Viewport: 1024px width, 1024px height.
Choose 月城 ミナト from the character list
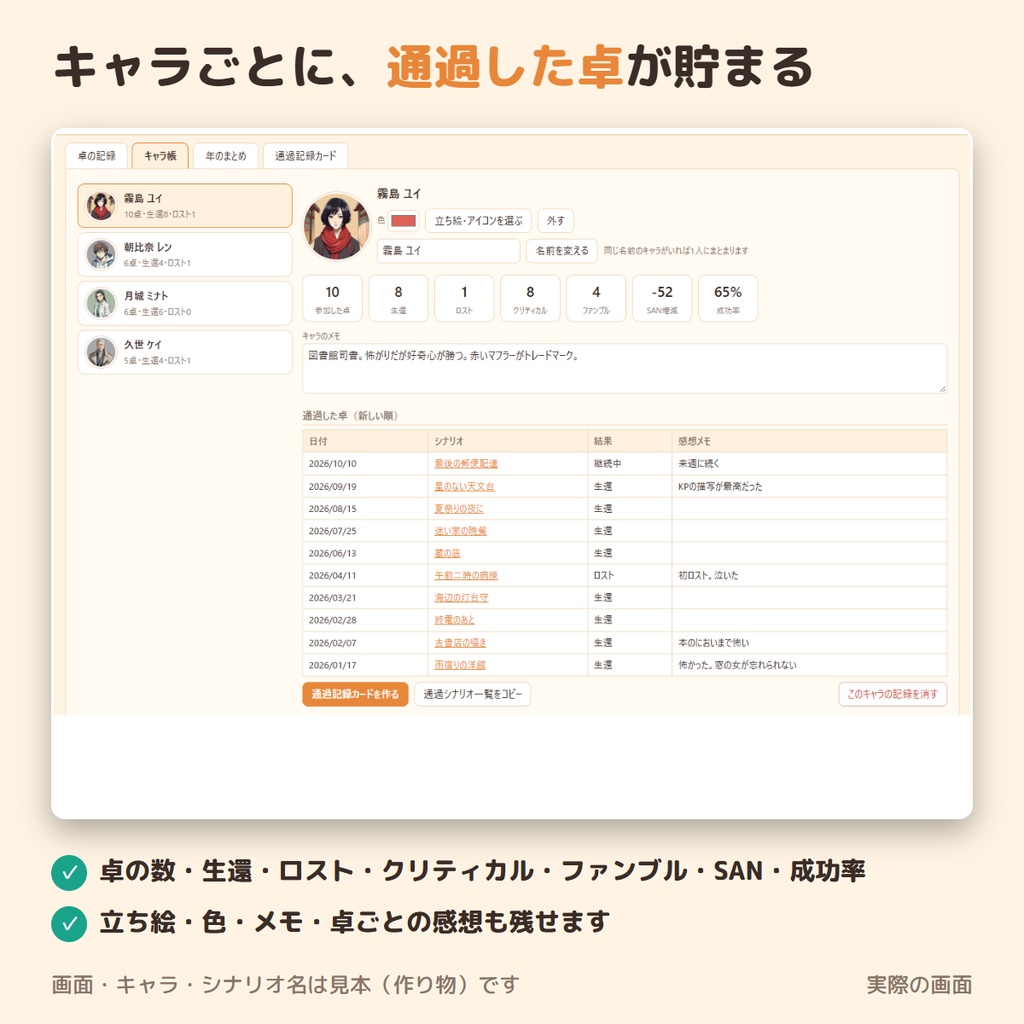pyautogui.click(x=185, y=303)
